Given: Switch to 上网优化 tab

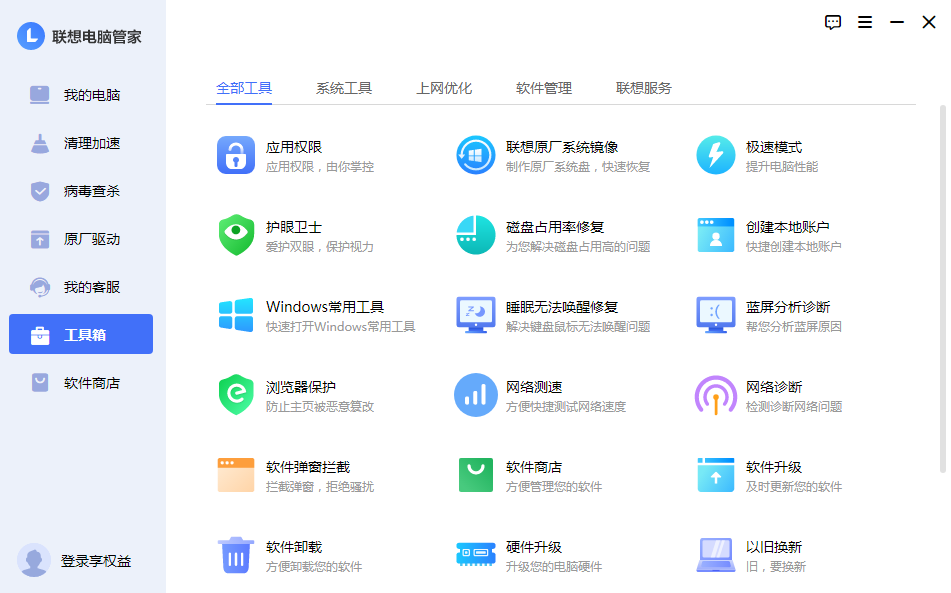Looking at the screenshot, I should pos(444,89).
